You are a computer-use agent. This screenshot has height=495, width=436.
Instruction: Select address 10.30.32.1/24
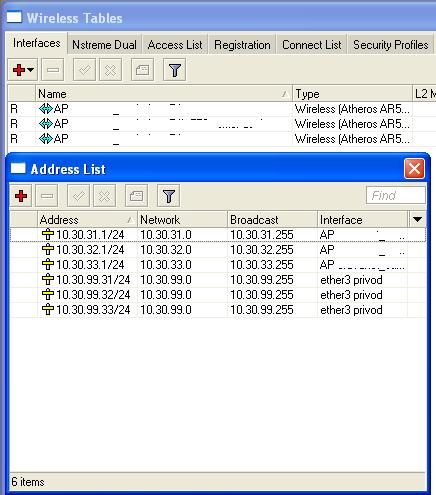click(x=90, y=250)
